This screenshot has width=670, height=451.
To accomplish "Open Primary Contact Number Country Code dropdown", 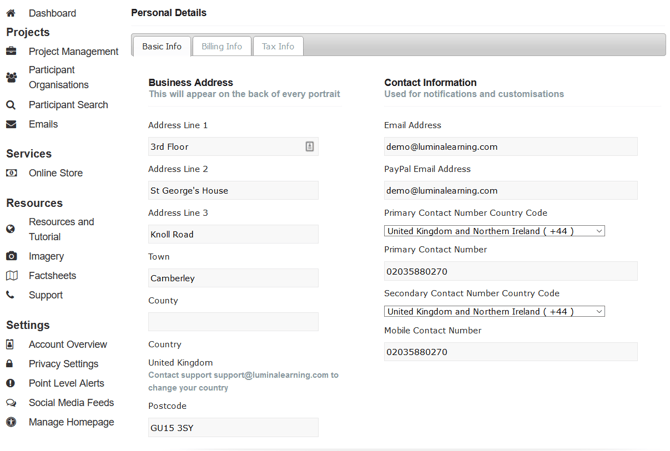I will pyautogui.click(x=494, y=231).
